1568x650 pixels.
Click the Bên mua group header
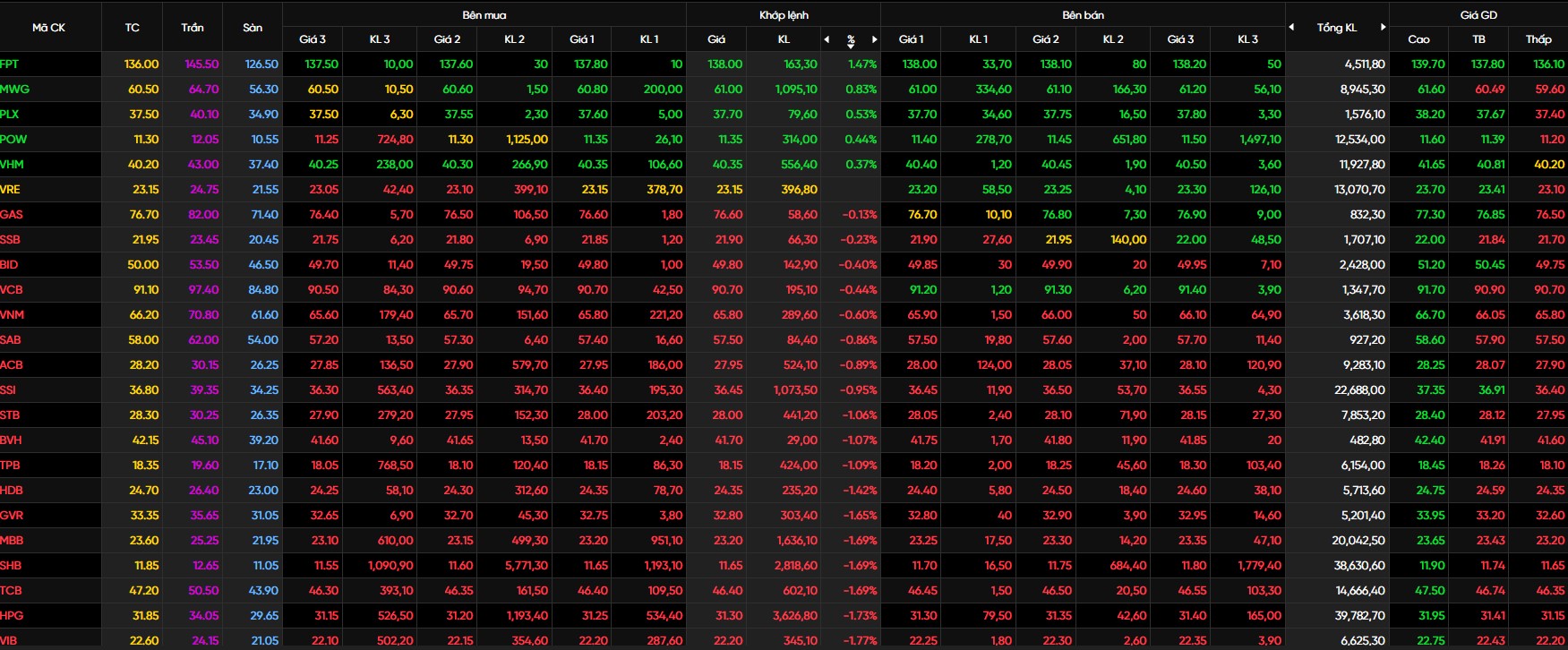point(484,15)
